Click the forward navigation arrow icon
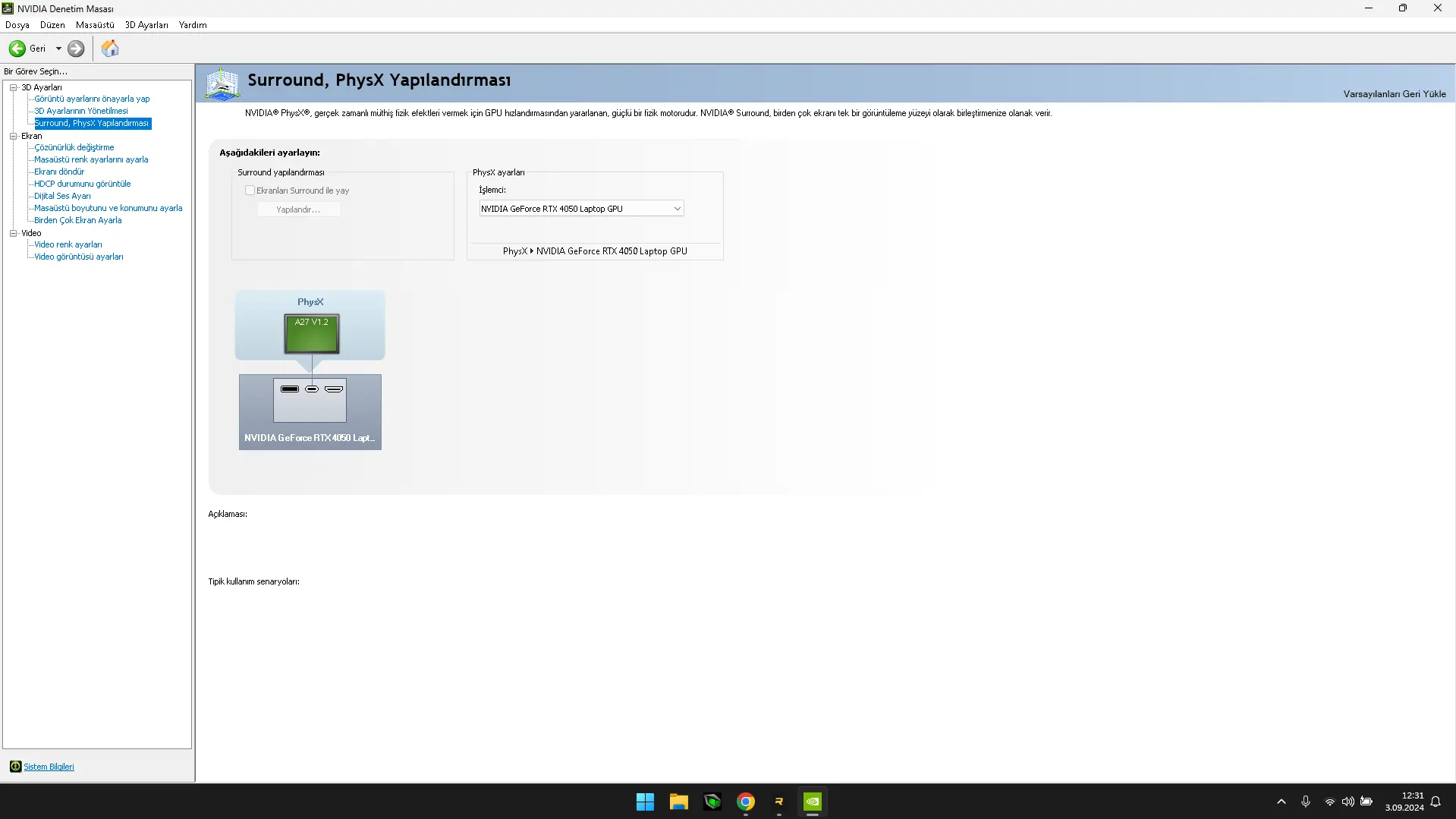 pyautogui.click(x=76, y=49)
